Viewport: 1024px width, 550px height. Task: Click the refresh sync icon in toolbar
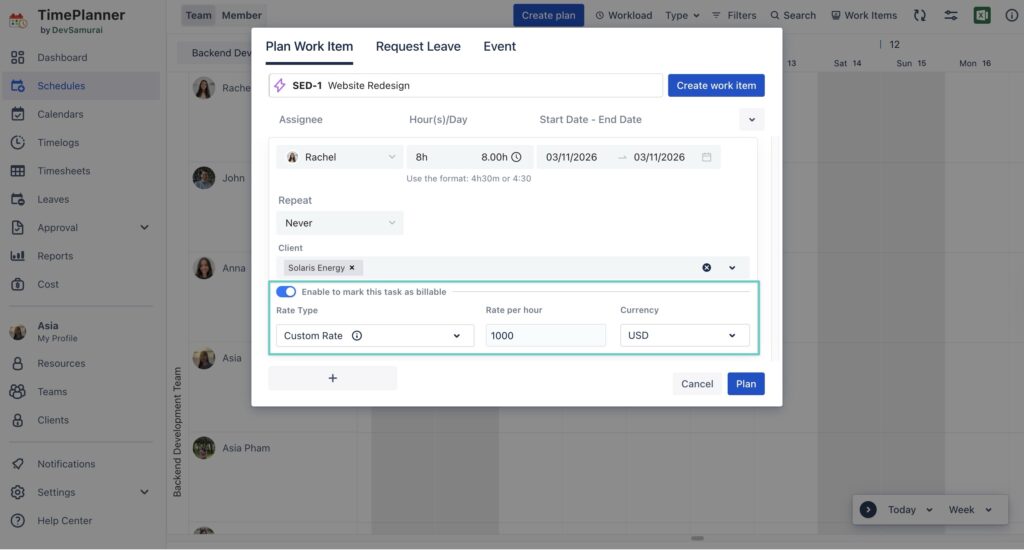point(920,15)
